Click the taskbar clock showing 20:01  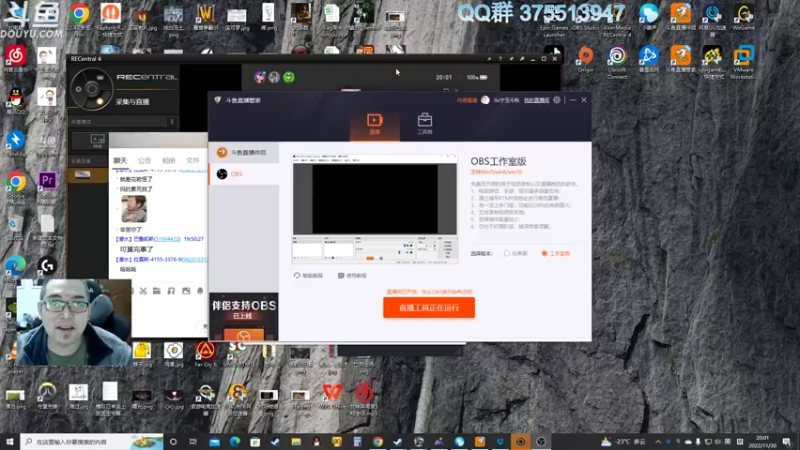(x=763, y=442)
